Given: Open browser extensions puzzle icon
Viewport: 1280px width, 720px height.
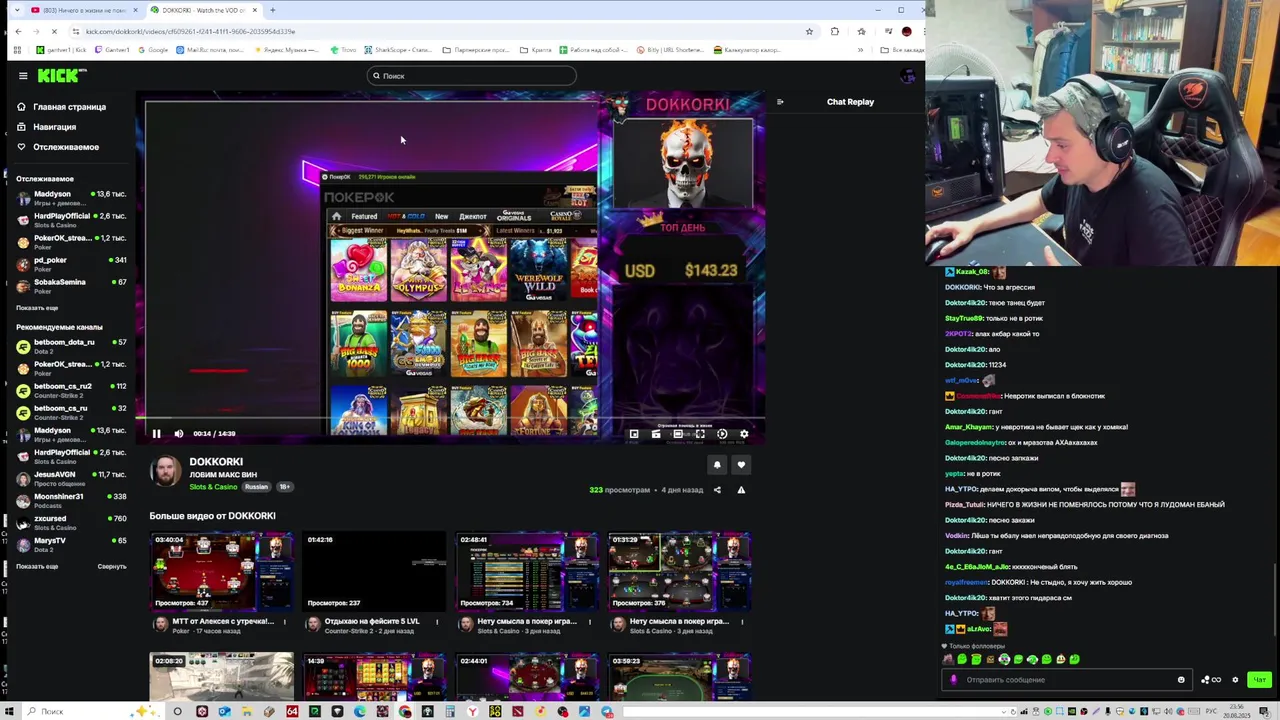Looking at the screenshot, I should (835, 31).
